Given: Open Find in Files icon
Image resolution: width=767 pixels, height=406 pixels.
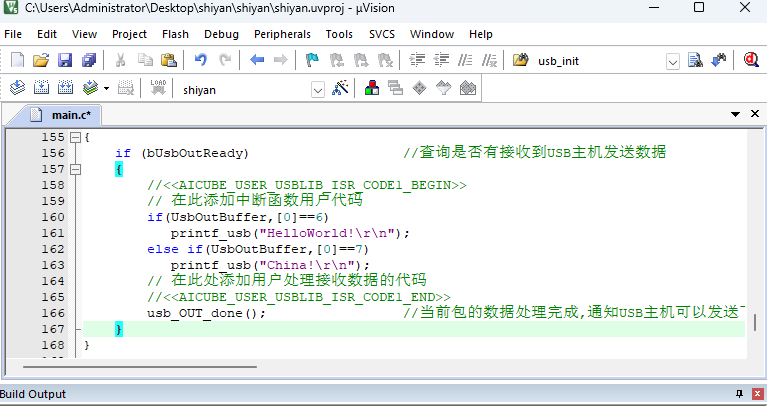Looking at the screenshot, I should [520, 60].
